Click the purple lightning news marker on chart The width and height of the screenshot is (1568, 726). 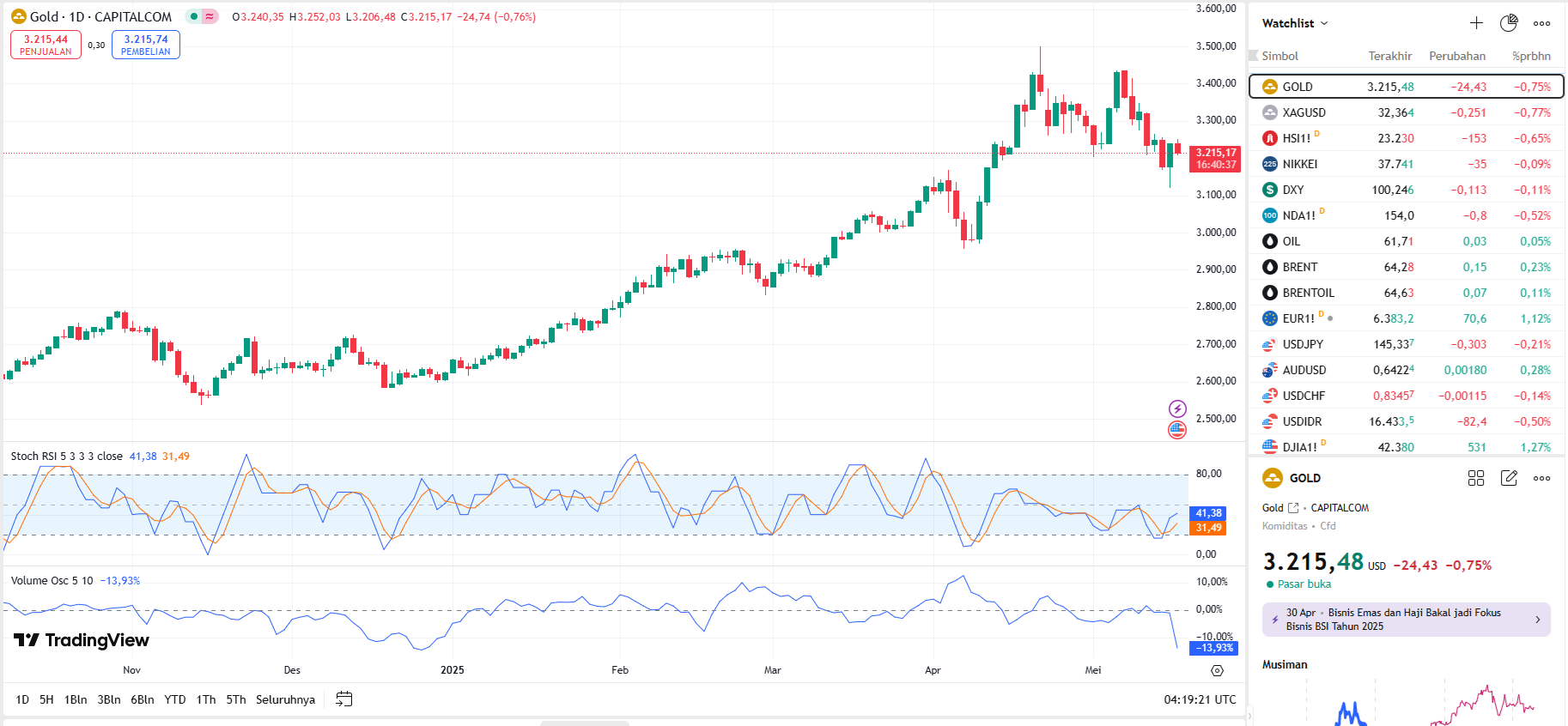(x=1177, y=408)
